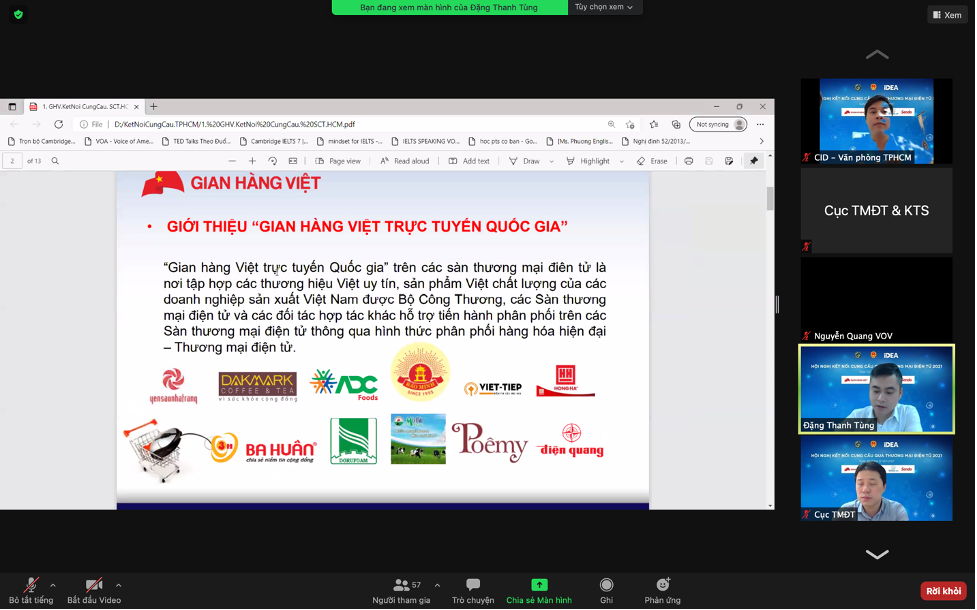Click the browser tab actions menu icon
The height and width of the screenshot is (610, 977).
pos(12,107)
